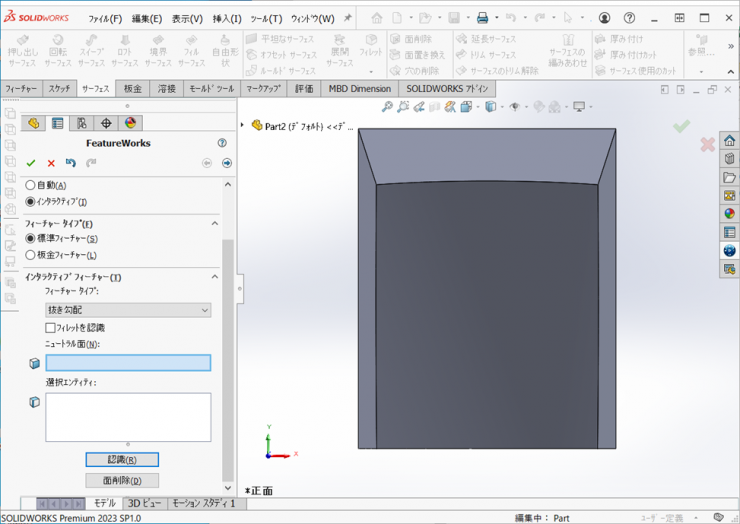Collapse the インタラクティブ フィーチャー section
The width and height of the screenshot is (740, 524).
click(215, 277)
